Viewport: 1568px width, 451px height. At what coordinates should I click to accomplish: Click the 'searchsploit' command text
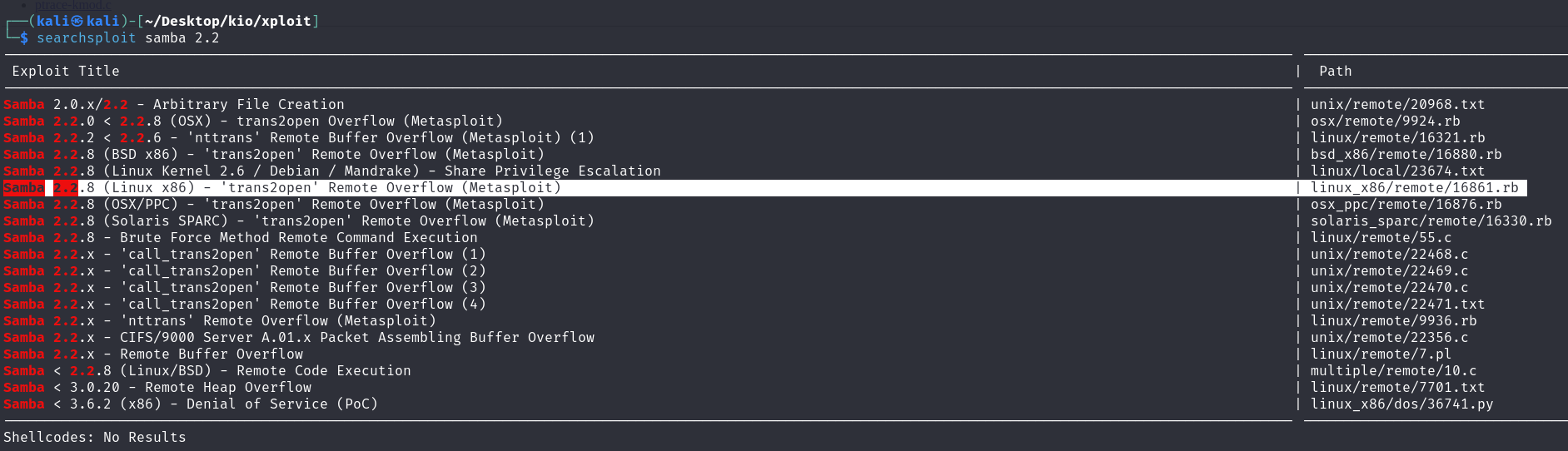pyautogui.click(x=86, y=38)
